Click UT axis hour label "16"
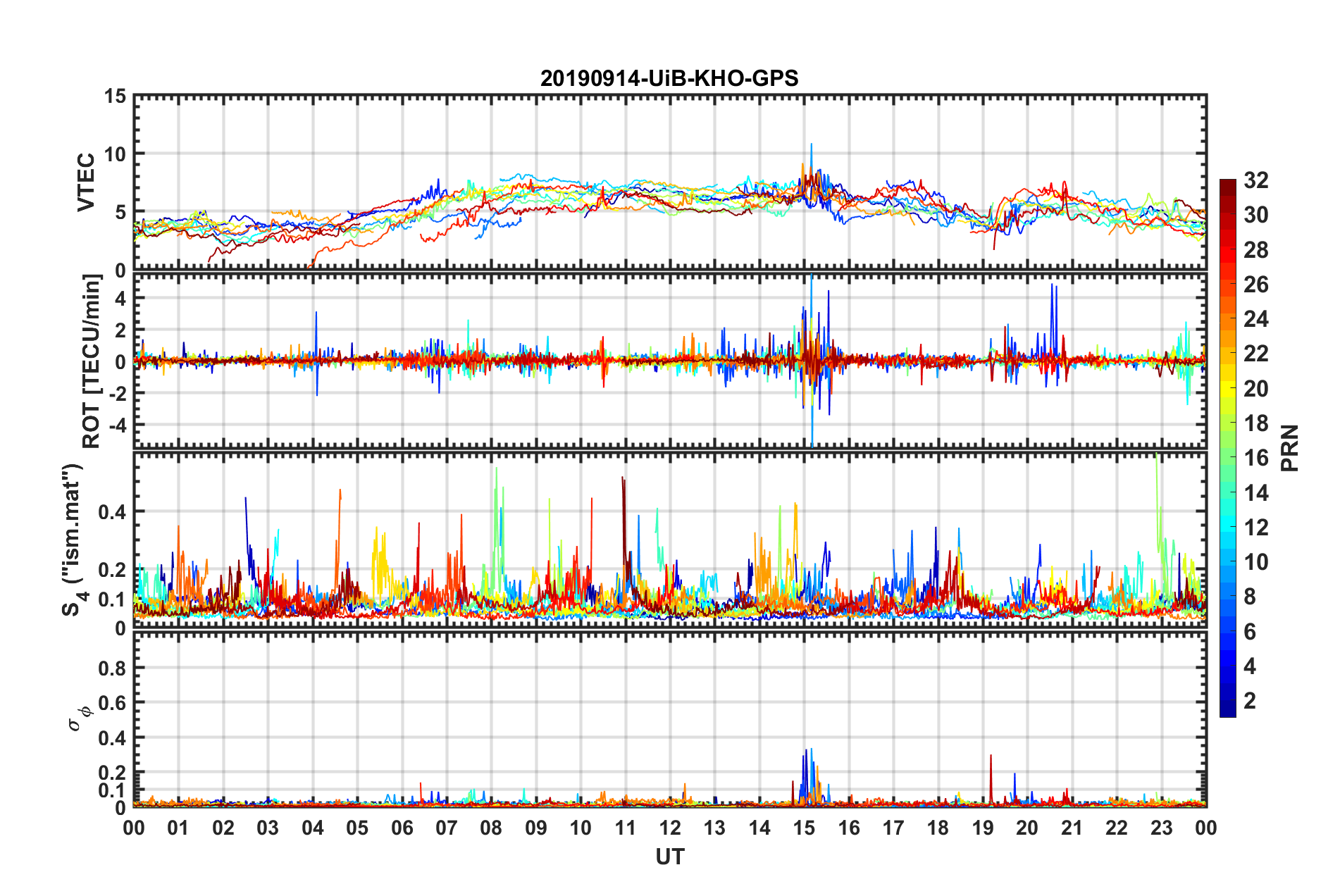 [x=849, y=828]
